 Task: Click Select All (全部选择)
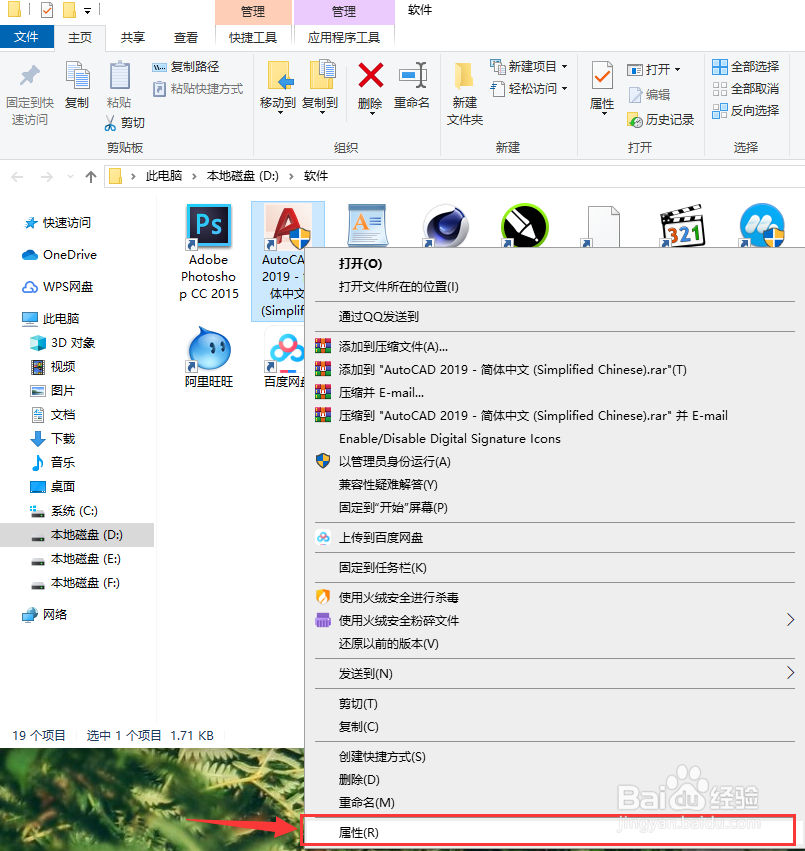(x=745, y=67)
